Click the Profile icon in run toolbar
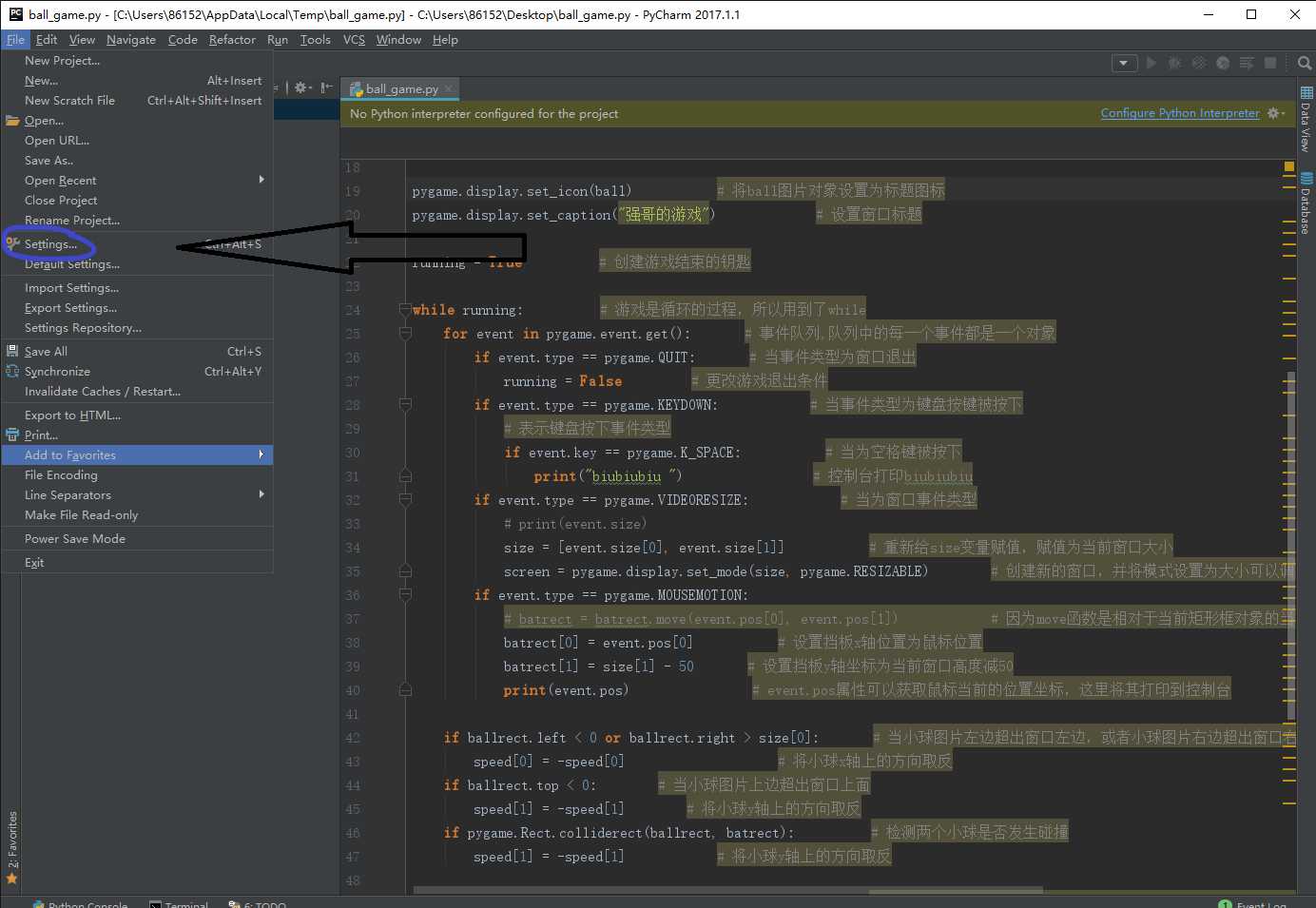1316x908 pixels. [1223, 63]
